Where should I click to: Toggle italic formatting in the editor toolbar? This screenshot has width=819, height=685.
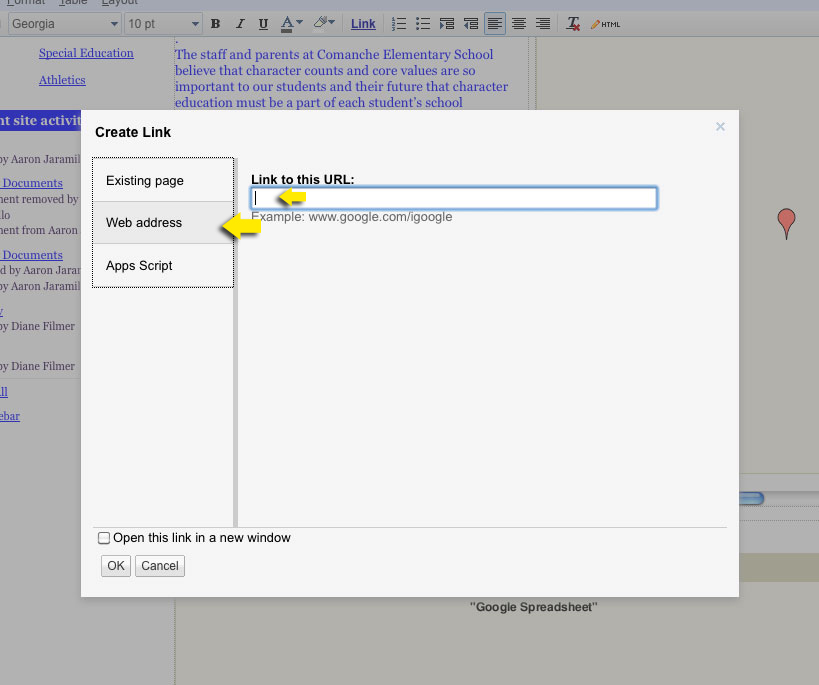tap(240, 24)
